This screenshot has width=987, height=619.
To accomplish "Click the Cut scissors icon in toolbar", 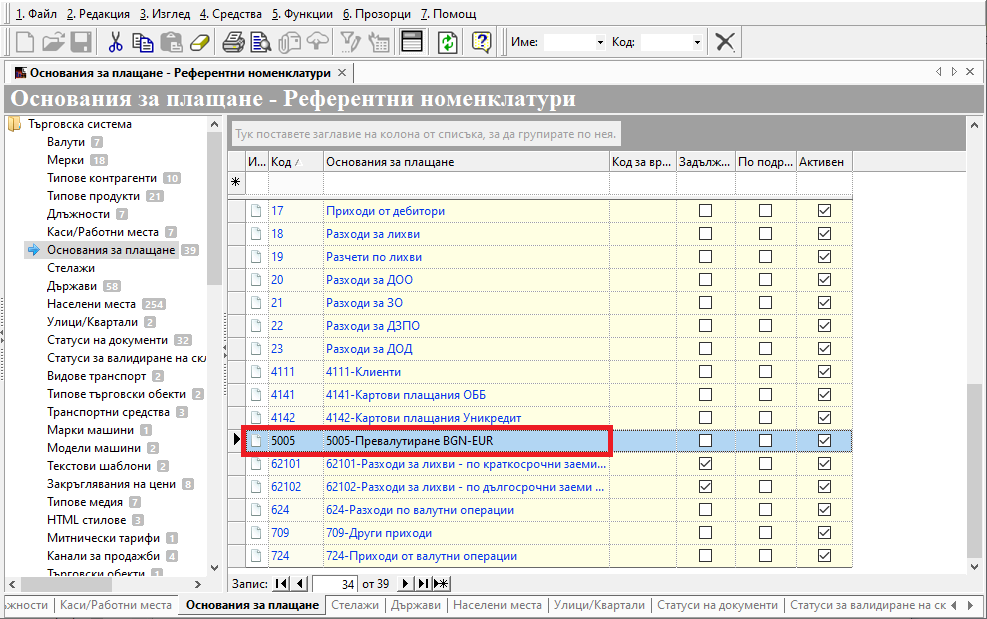I will coord(115,42).
